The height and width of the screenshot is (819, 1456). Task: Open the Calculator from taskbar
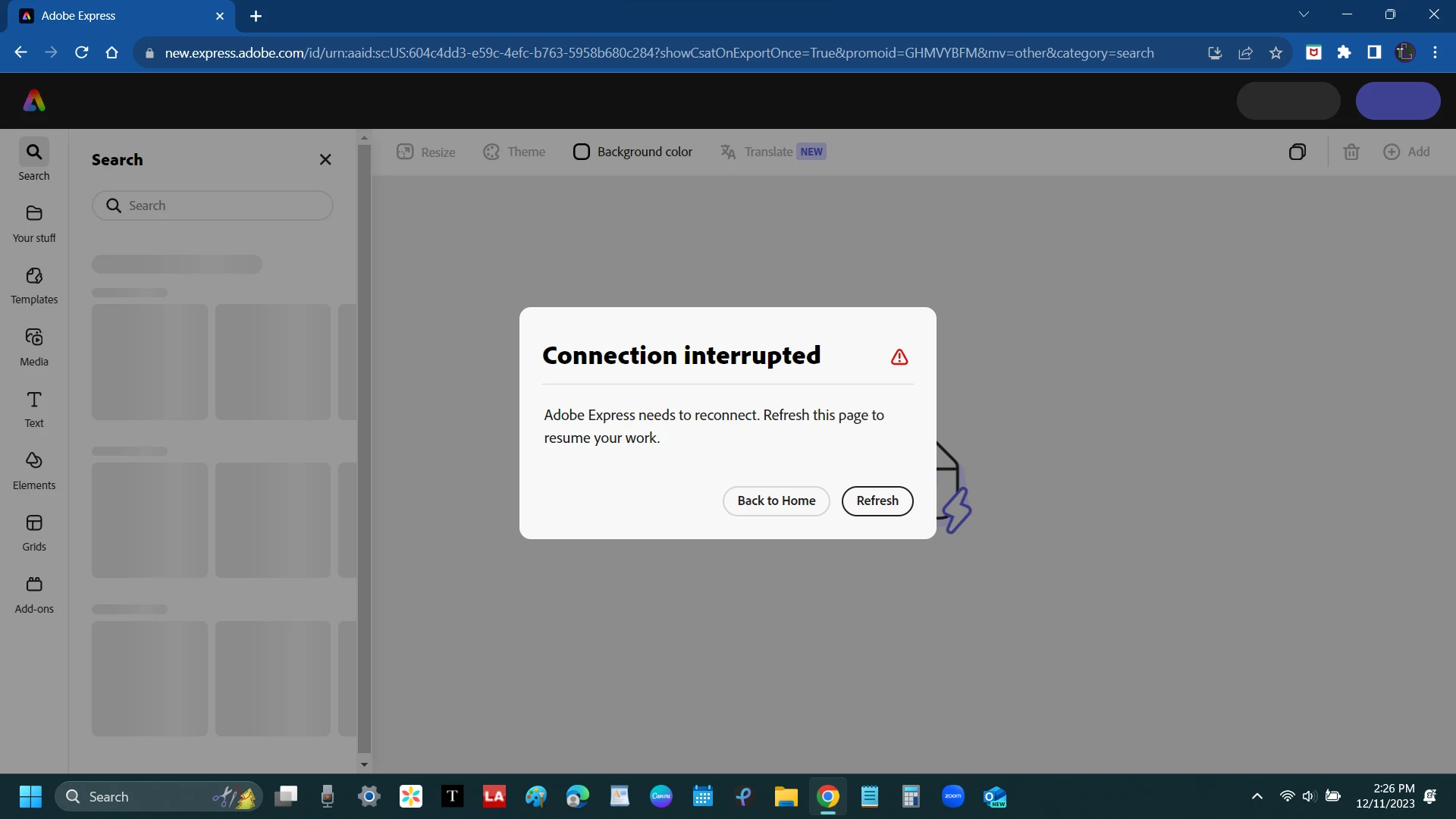912,797
